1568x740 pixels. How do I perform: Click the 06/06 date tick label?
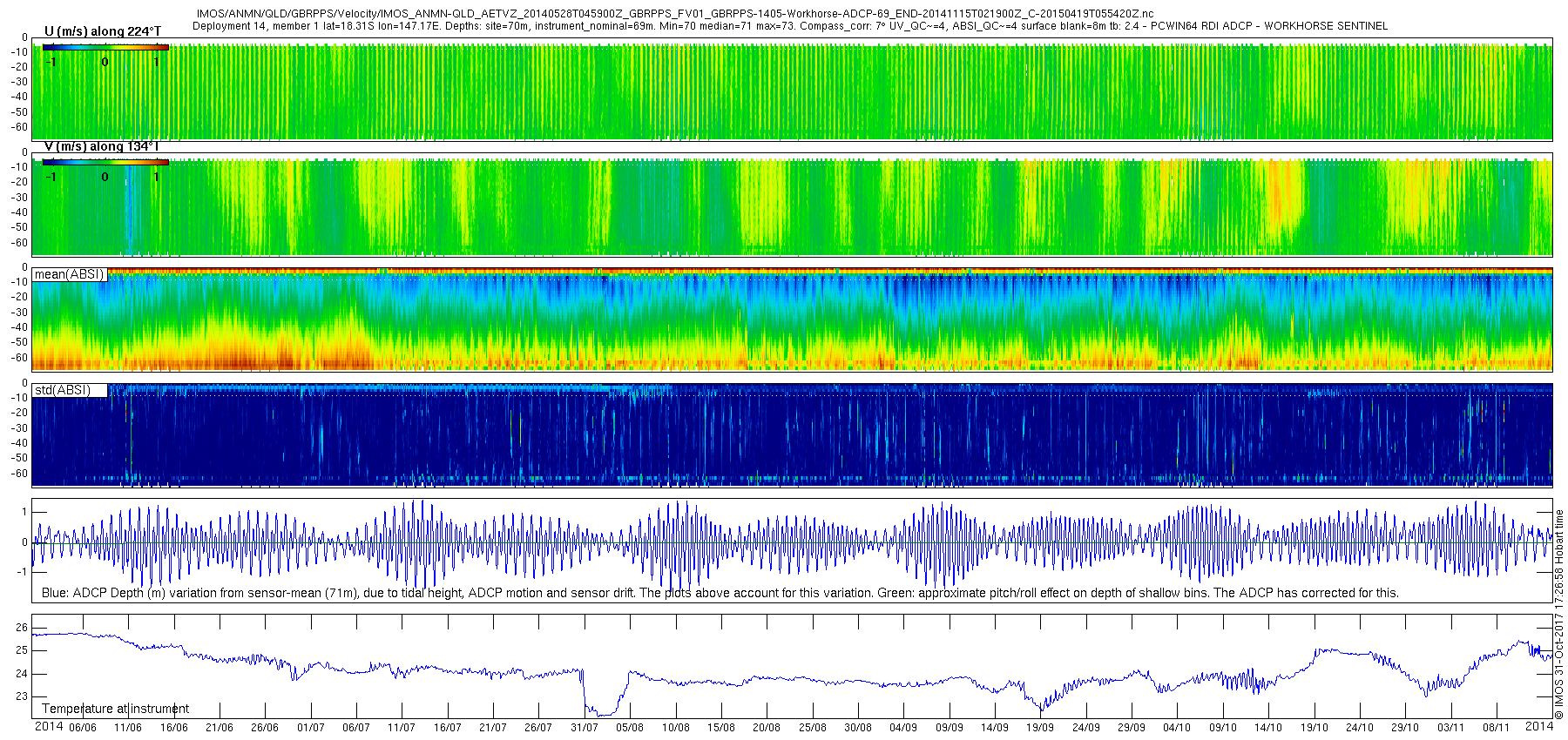pos(83,728)
